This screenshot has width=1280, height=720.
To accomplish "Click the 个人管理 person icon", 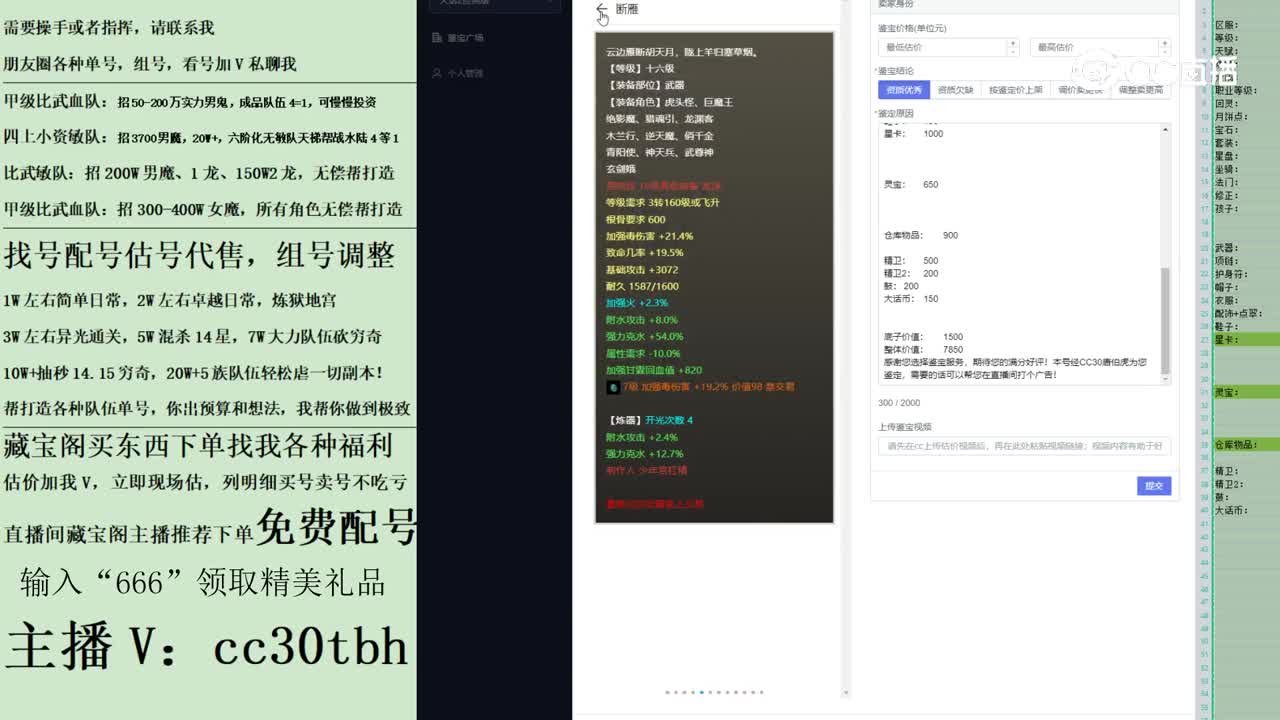I will [x=437, y=73].
